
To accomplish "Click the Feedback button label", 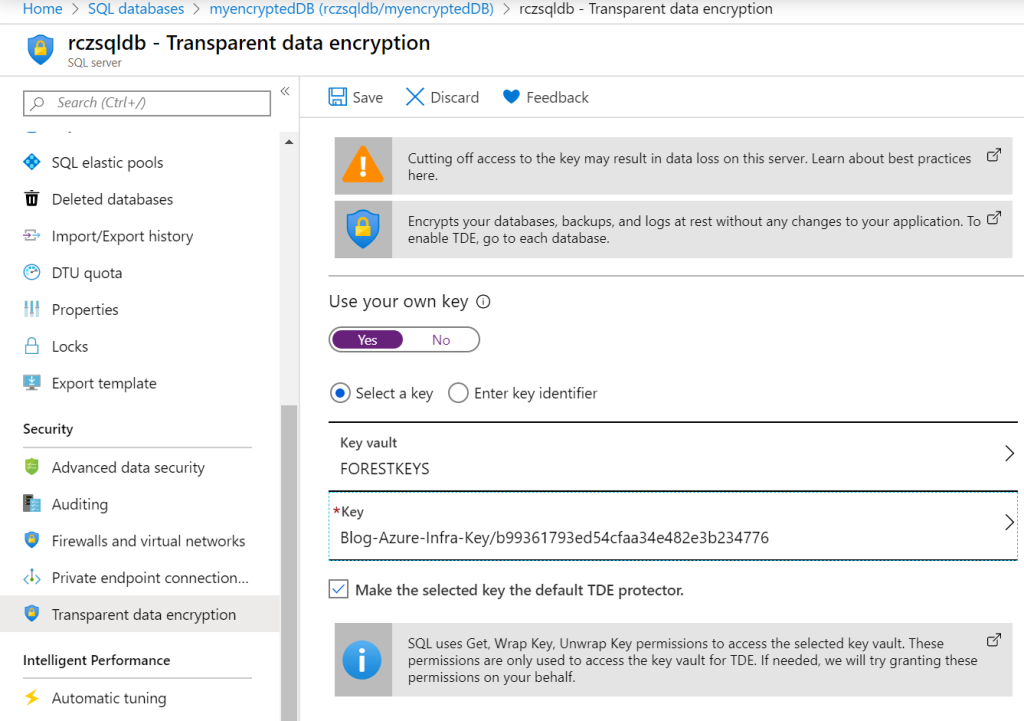I will (x=557, y=97).
